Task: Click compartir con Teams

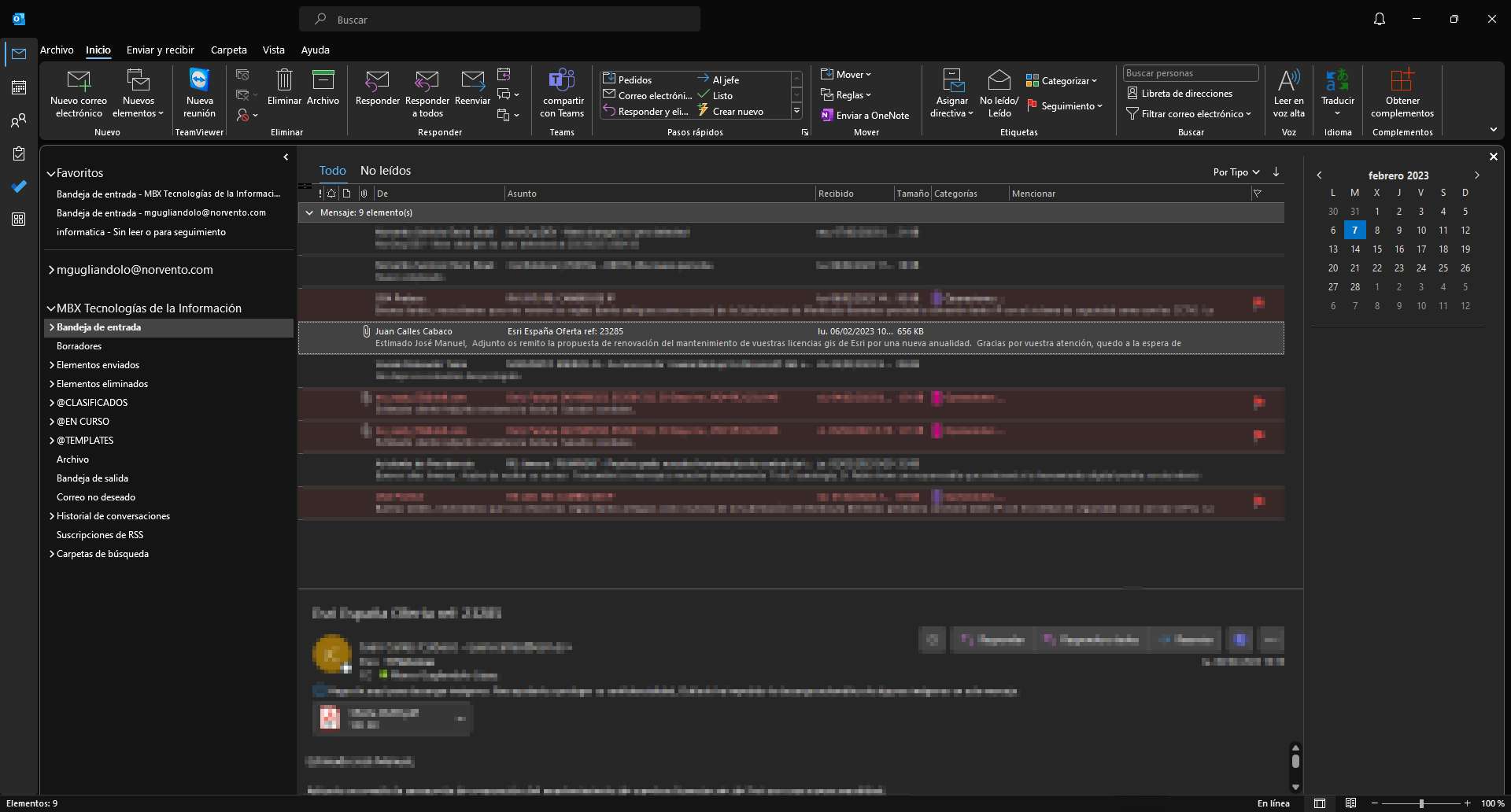Action: pos(562,94)
